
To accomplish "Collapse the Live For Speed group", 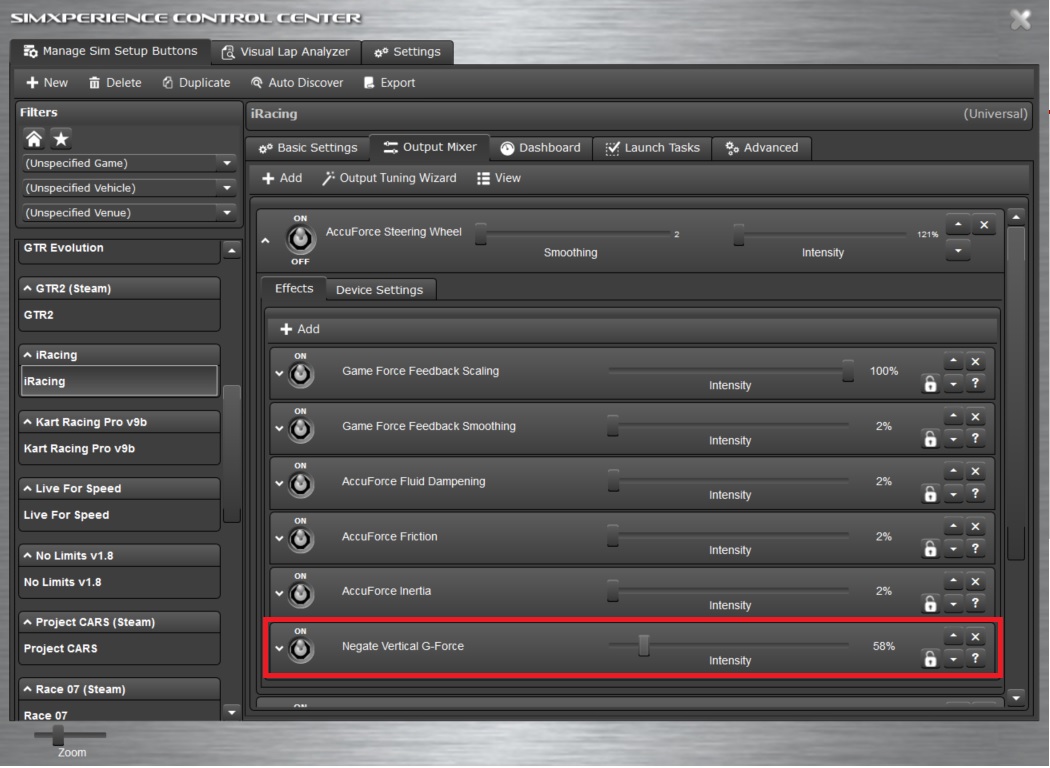I will pyautogui.click(x=27, y=488).
